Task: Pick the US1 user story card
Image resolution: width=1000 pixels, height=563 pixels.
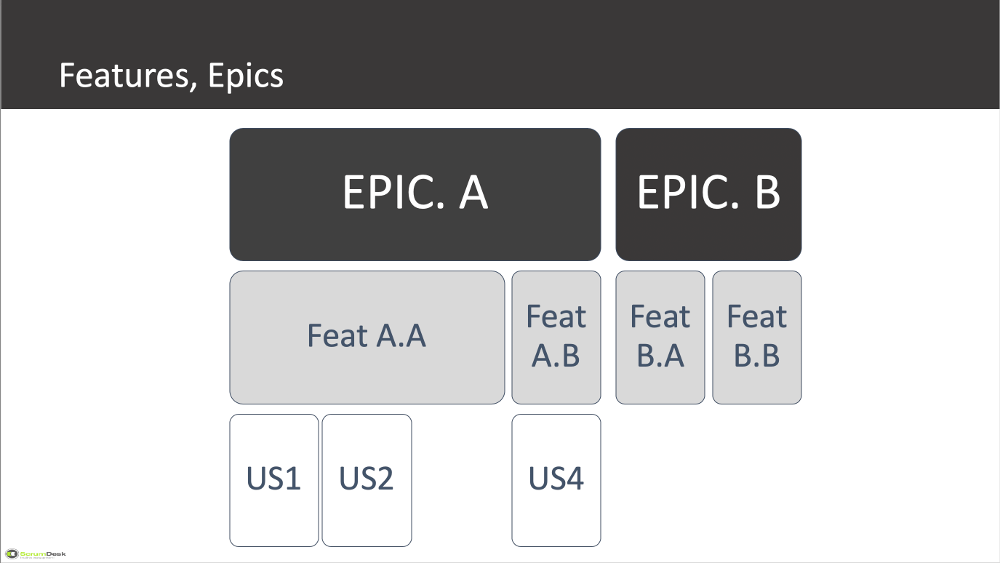Action: pyautogui.click(x=274, y=480)
